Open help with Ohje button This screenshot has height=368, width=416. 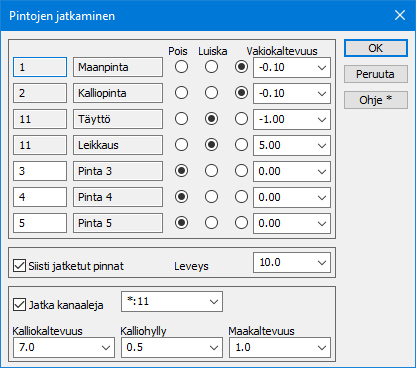[x=376, y=100]
